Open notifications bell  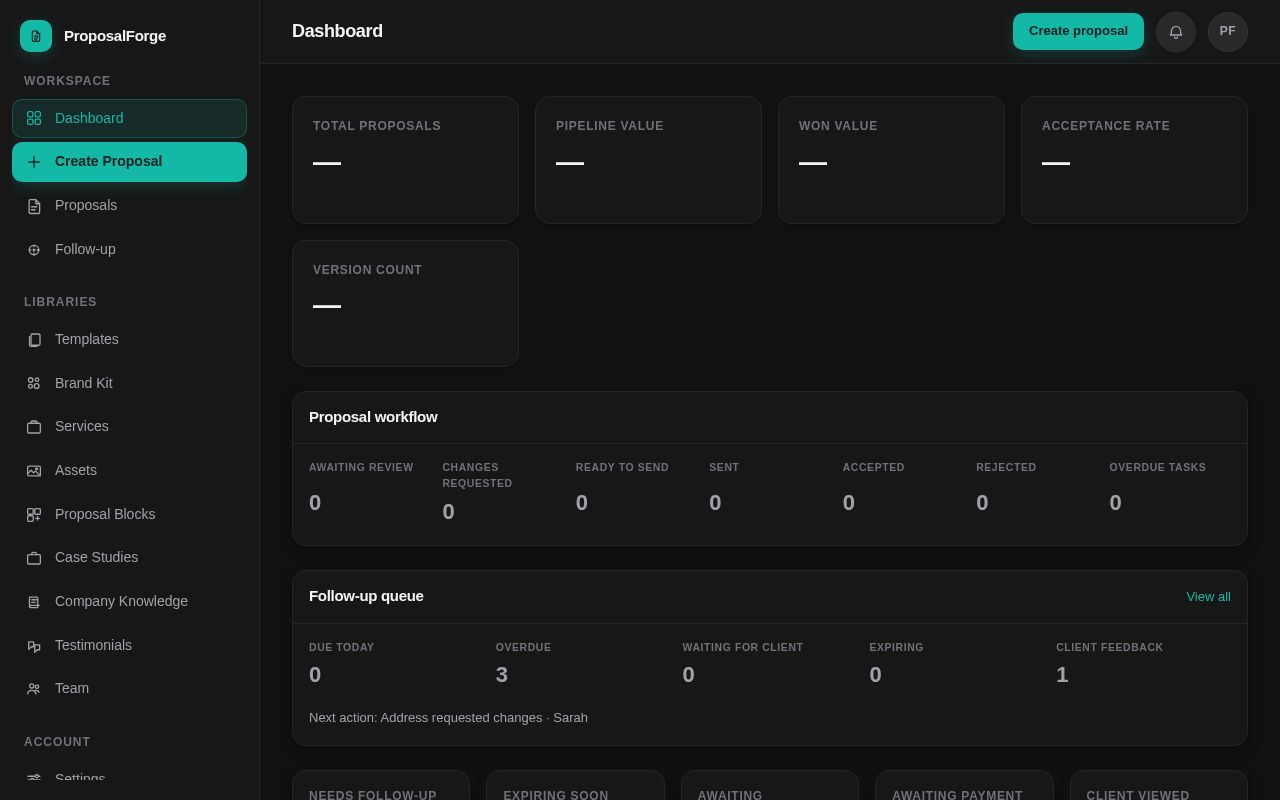(x=1176, y=32)
